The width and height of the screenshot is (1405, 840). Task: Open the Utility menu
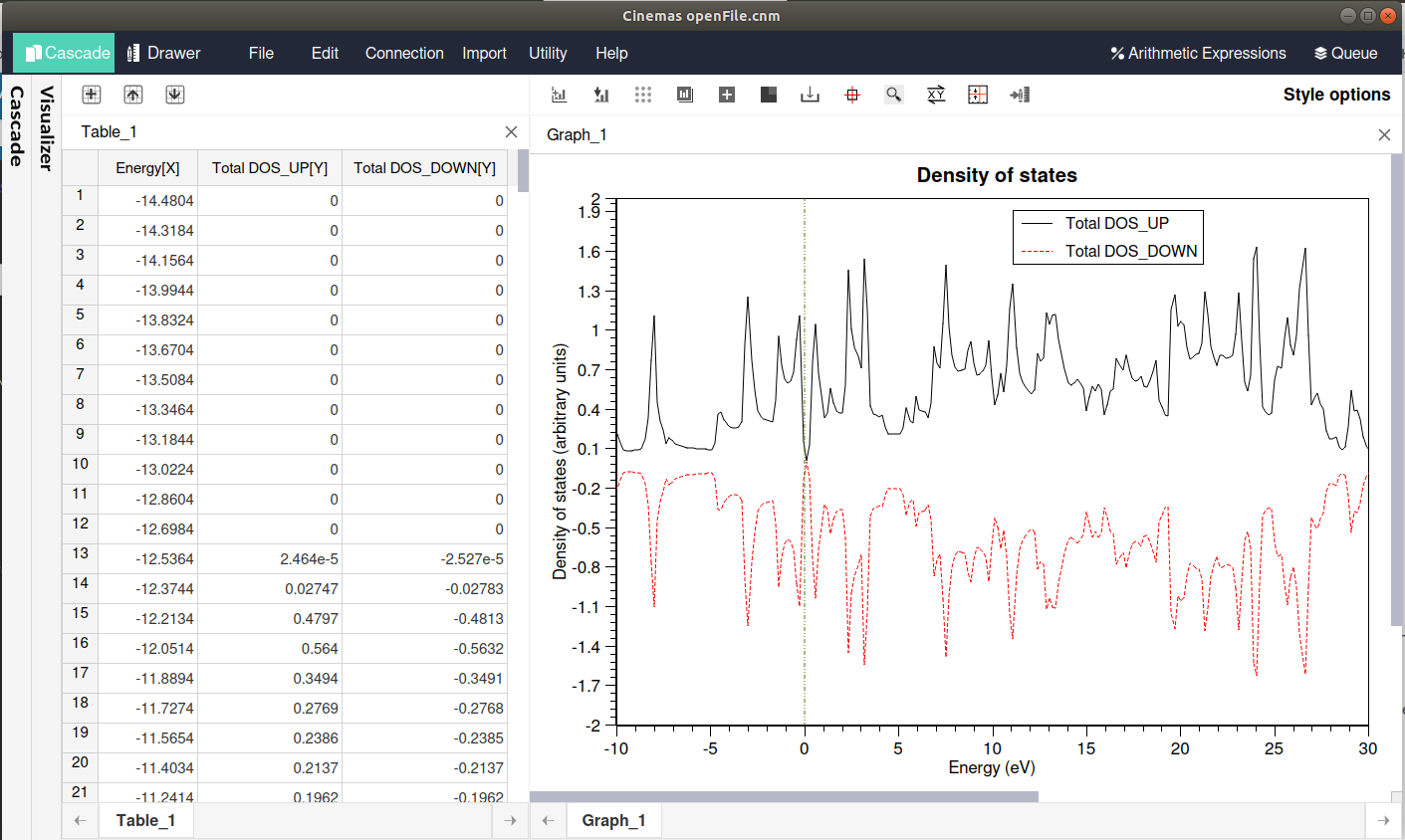pyautogui.click(x=548, y=53)
